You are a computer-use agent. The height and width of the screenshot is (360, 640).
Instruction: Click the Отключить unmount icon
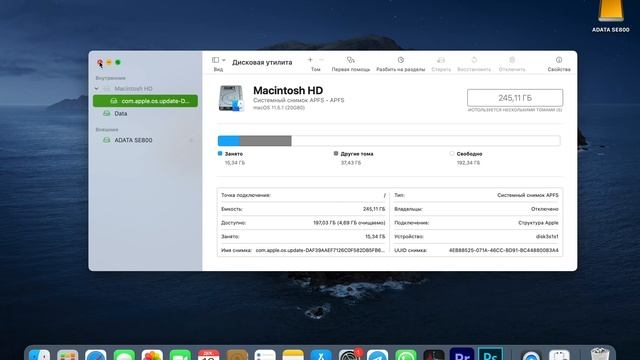[512, 60]
